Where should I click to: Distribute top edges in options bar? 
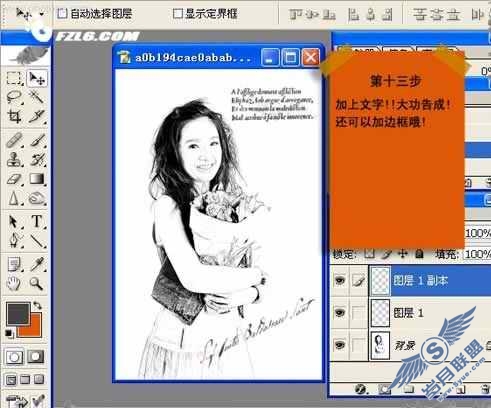[420, 14]
